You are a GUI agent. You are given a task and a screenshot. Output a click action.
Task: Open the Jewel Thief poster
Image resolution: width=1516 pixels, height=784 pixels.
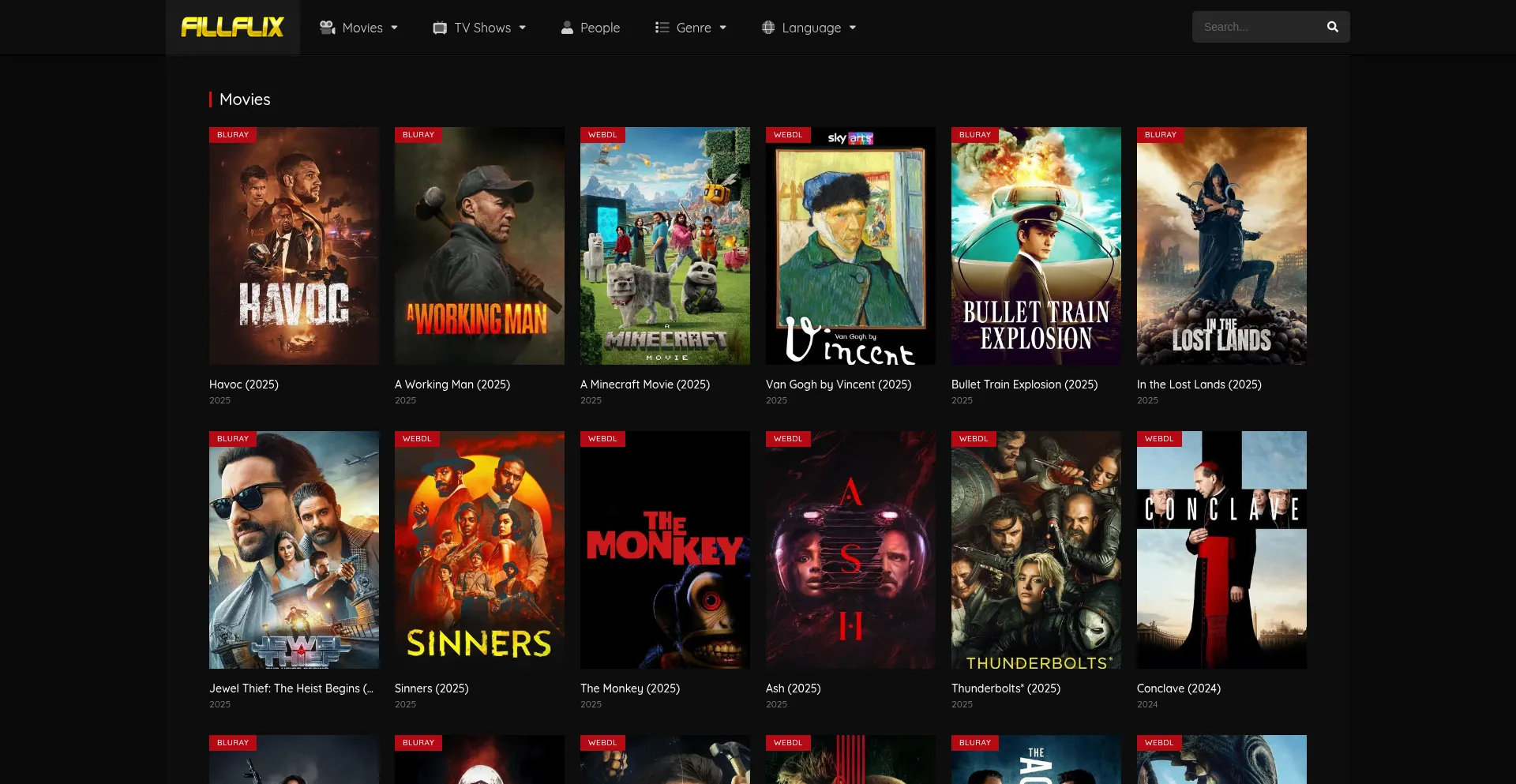tap(294, 550)
